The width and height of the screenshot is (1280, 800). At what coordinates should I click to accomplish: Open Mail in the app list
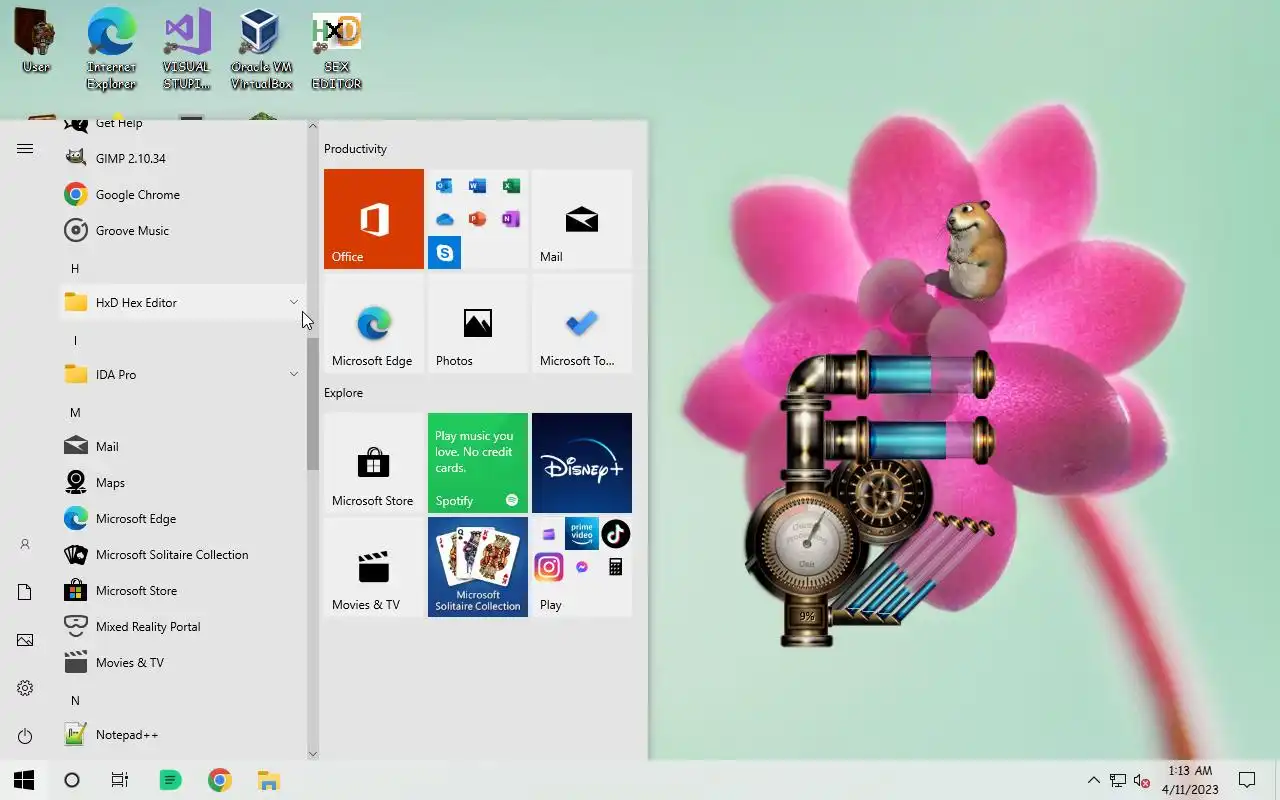[183, 446]
